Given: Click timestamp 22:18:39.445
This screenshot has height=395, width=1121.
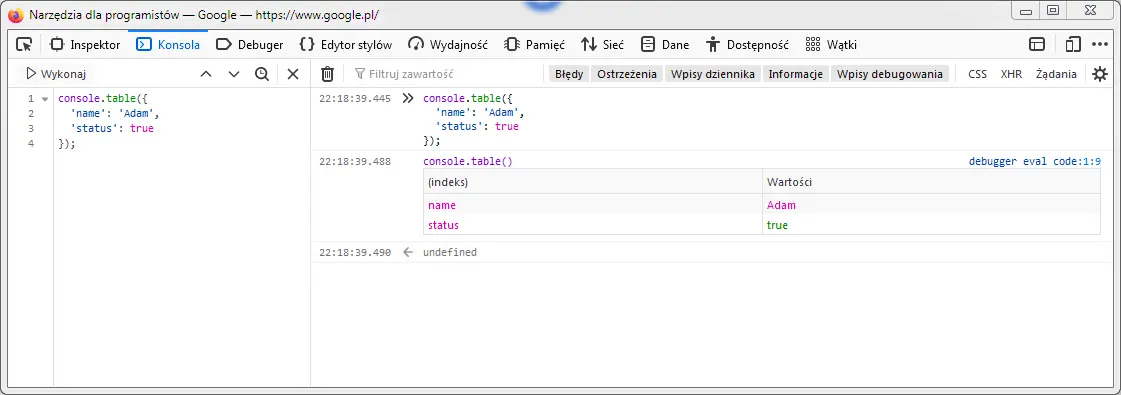Looking at the screenshot, I should click(355, 99).
